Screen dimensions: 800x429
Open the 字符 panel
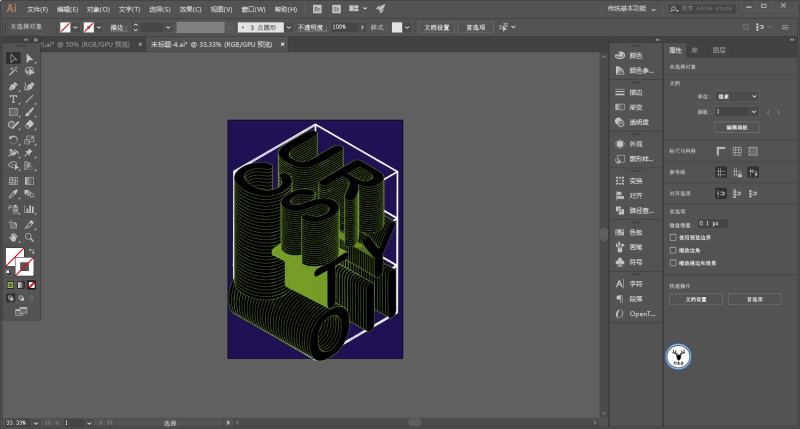pyautogui.click(x=636, y=284)
